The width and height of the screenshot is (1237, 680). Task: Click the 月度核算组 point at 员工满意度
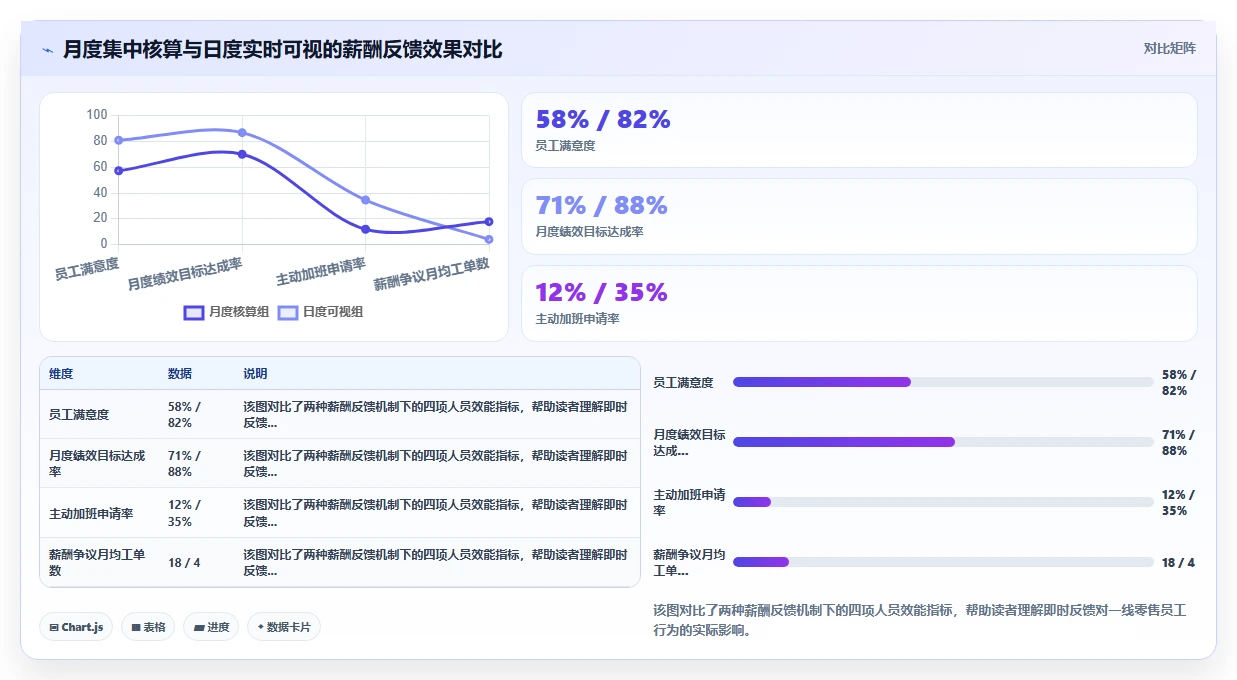118,171
